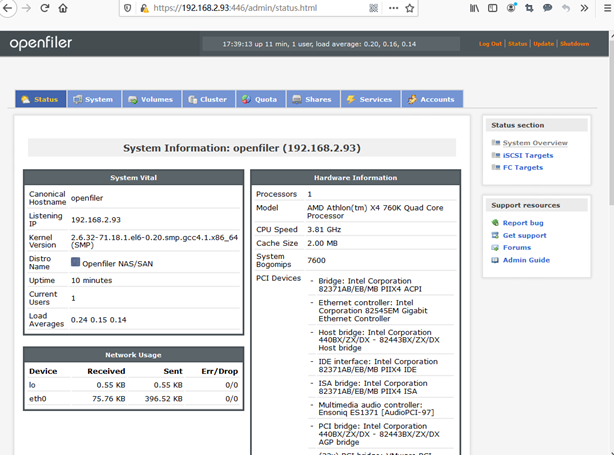The image size is (614, 455).
Task: Click the crop screenshot toolbar icon
Action: click(529, 8)
